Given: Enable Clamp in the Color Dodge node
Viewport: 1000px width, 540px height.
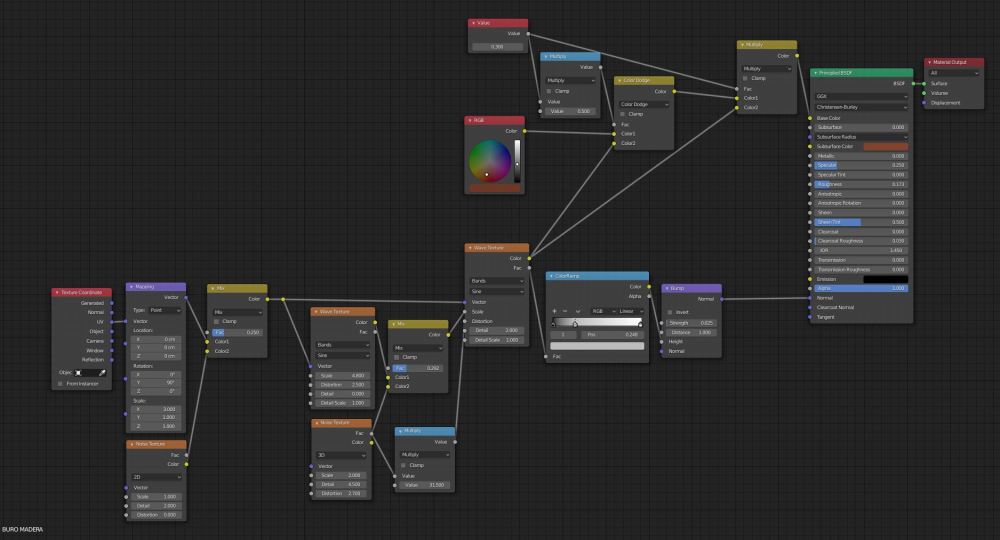Looking at the screenshot, I should [620, 114].
